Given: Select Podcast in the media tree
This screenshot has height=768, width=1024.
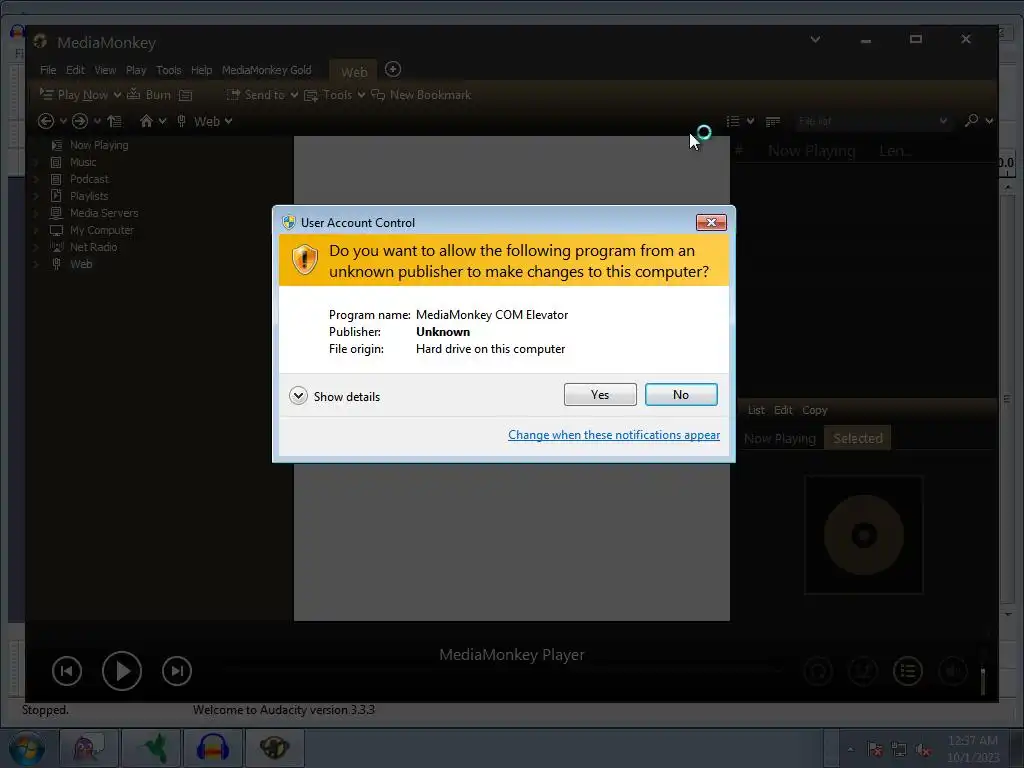Looking at the screenshot, I should pos(89,179).
